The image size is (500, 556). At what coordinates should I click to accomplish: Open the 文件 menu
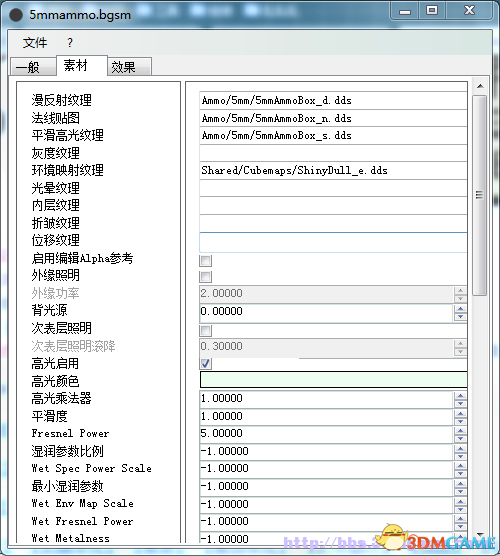[35, 43]
